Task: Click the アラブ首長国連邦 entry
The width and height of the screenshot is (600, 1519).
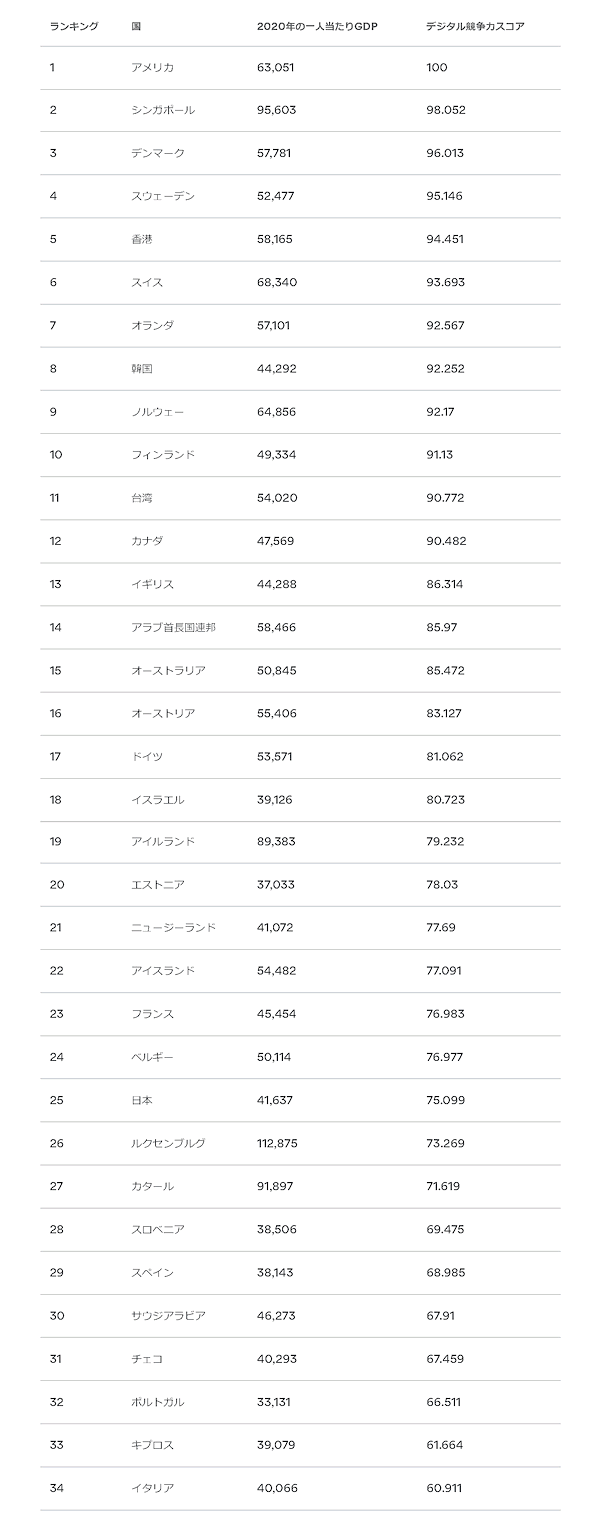Action: pos(174,626)
